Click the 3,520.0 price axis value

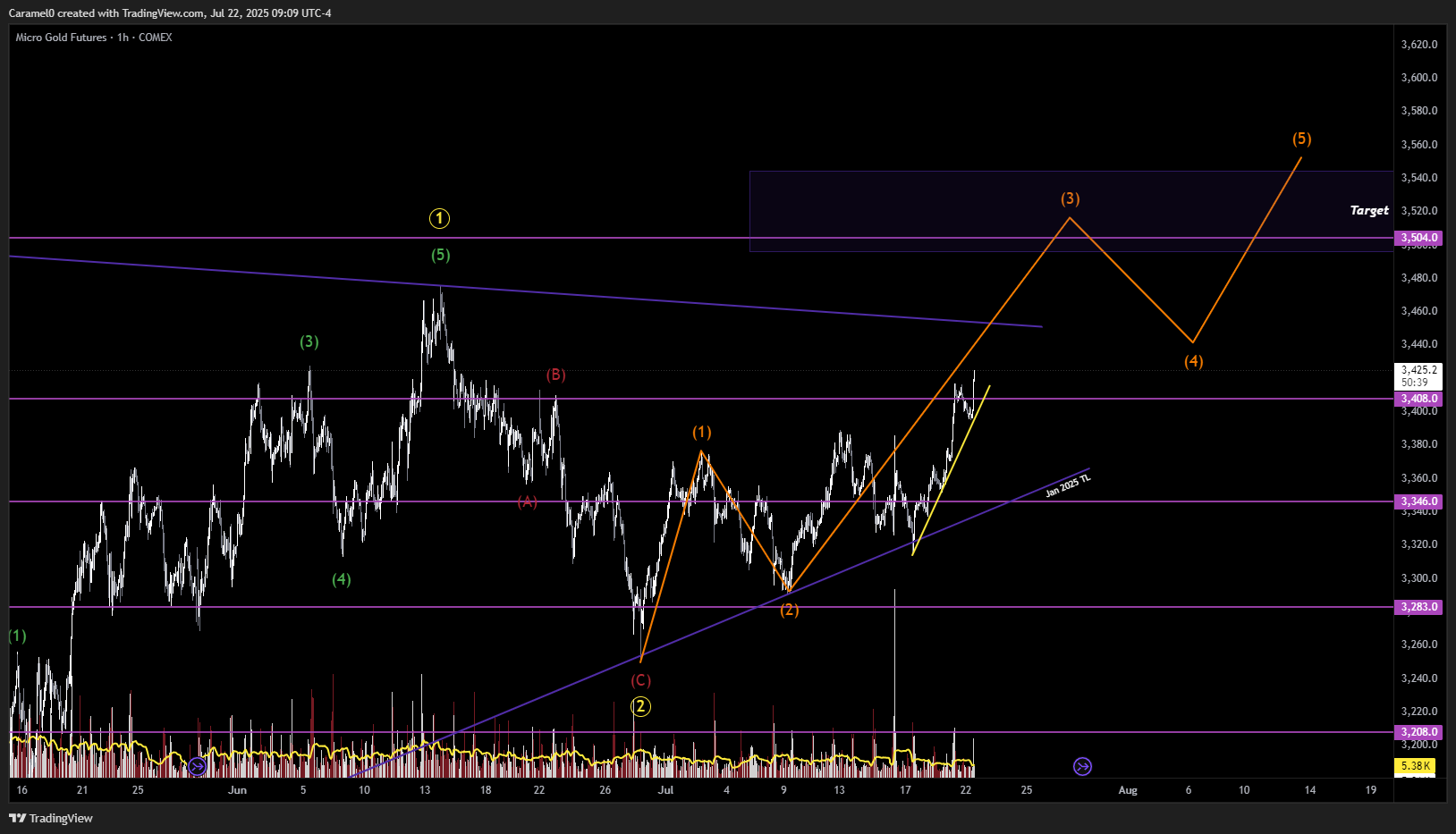click(x=1419, y=211)
